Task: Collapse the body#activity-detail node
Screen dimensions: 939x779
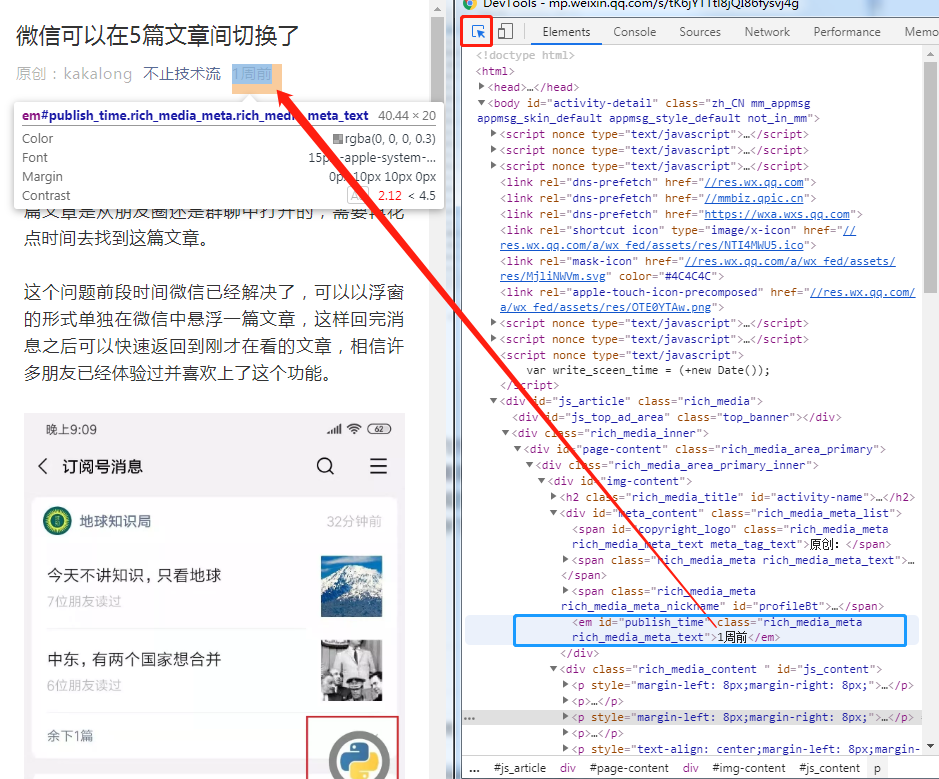Action: [x=481, y=103]
